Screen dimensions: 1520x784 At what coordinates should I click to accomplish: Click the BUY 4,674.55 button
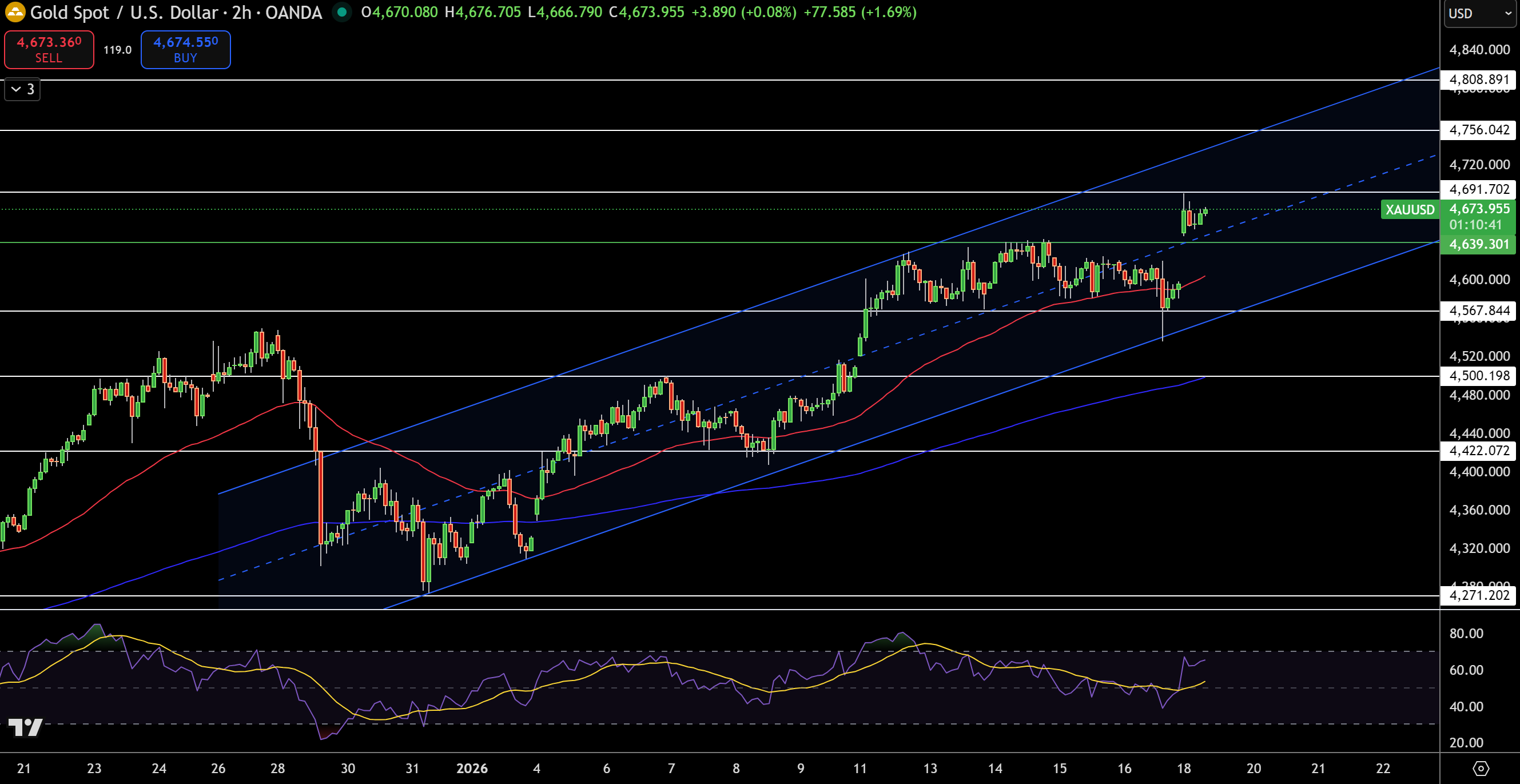pyautogui.click(x=185, y=50)
